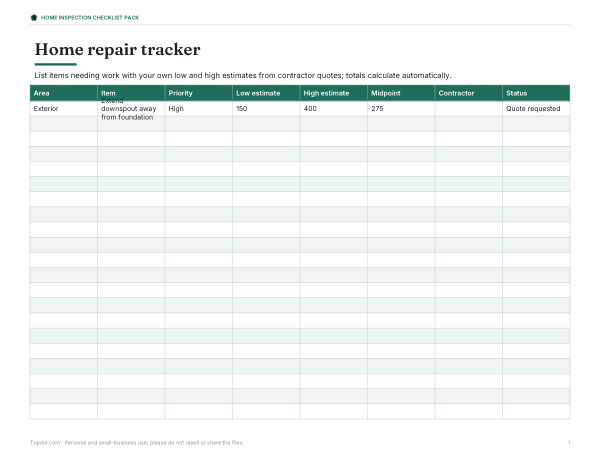Click the '150' low estimate value
This screenshot has width=600, height=464.
pyautogui.click(x=241, y=109)
